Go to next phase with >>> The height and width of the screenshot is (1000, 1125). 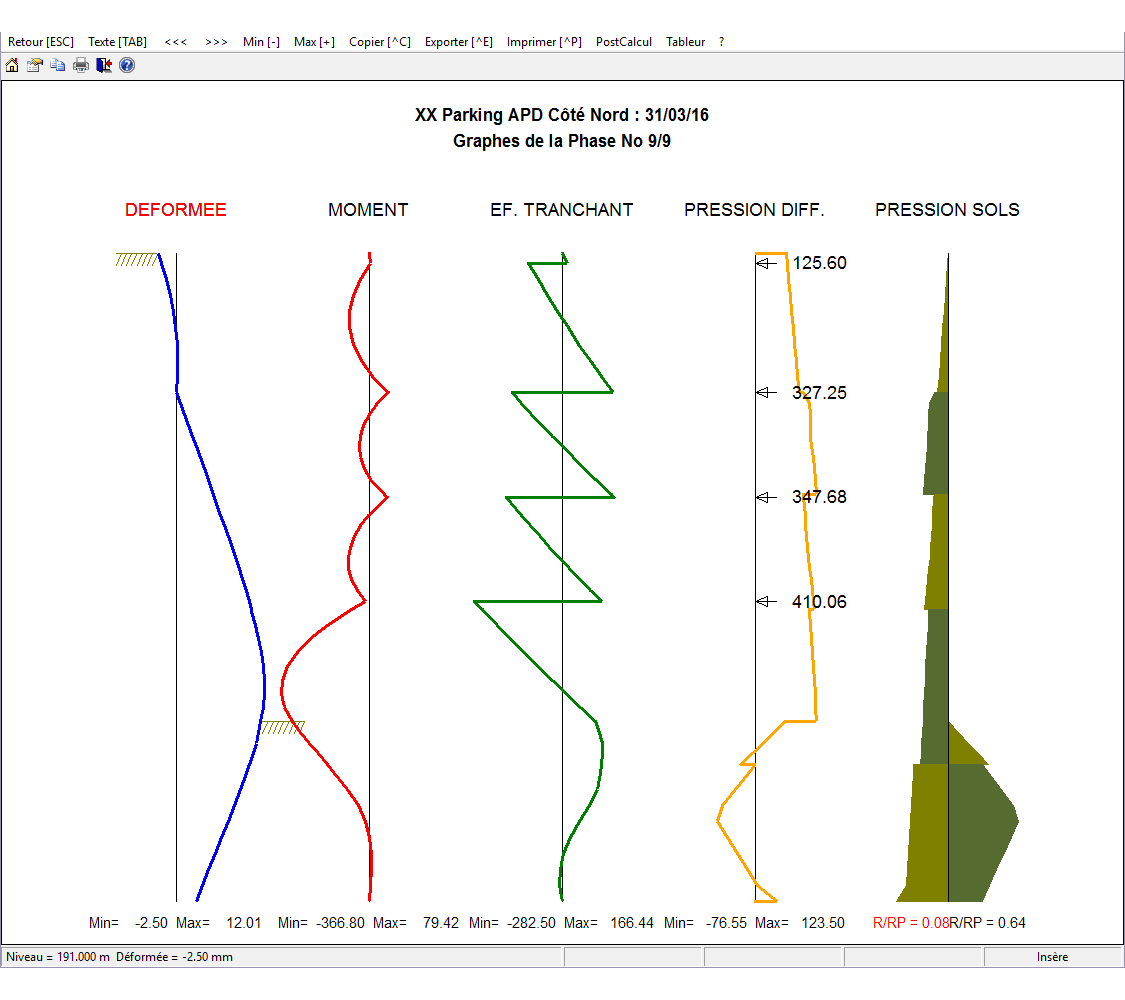coord(216,42)
